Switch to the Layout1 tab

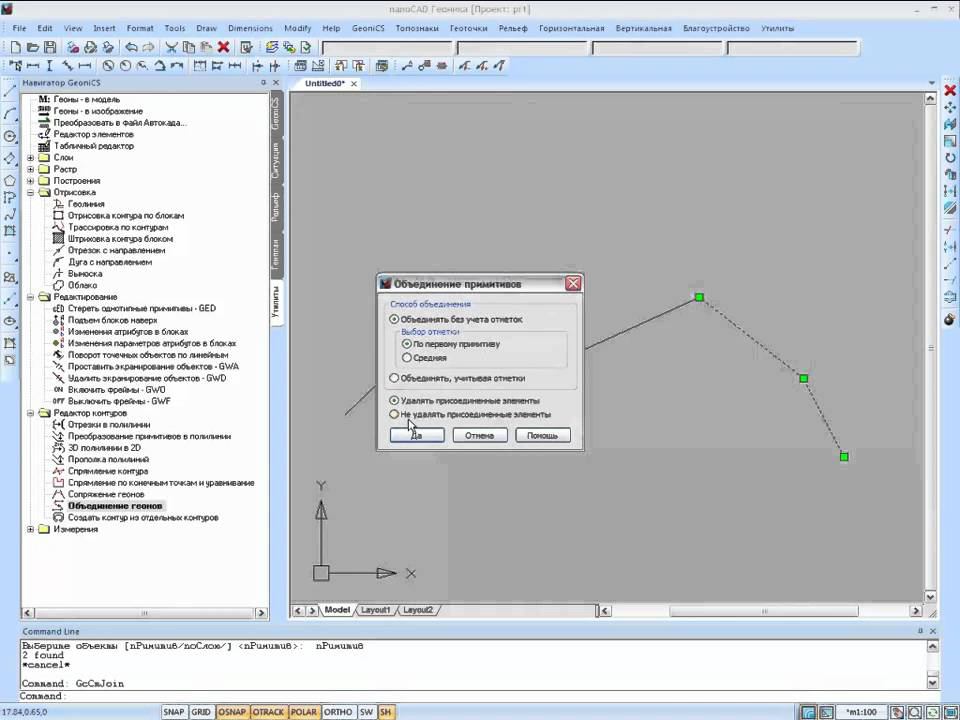pos(376,610)
